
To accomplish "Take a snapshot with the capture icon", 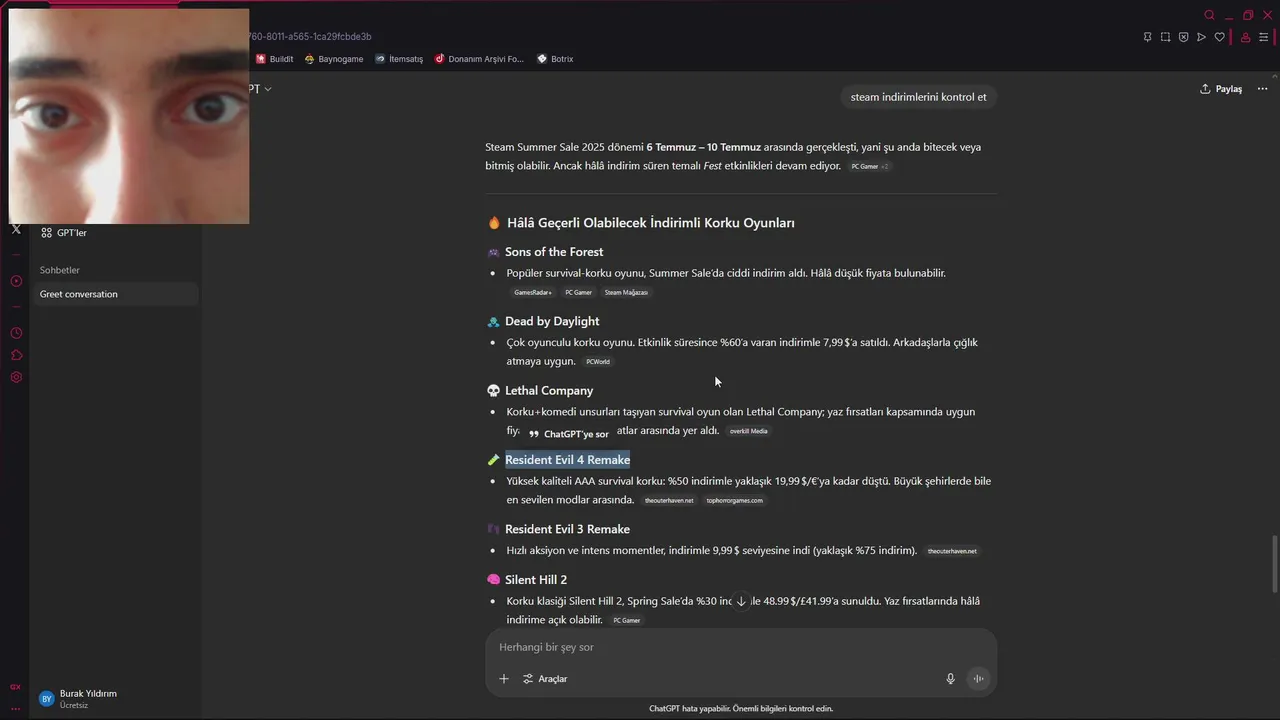I will (x=1165, y=37).
